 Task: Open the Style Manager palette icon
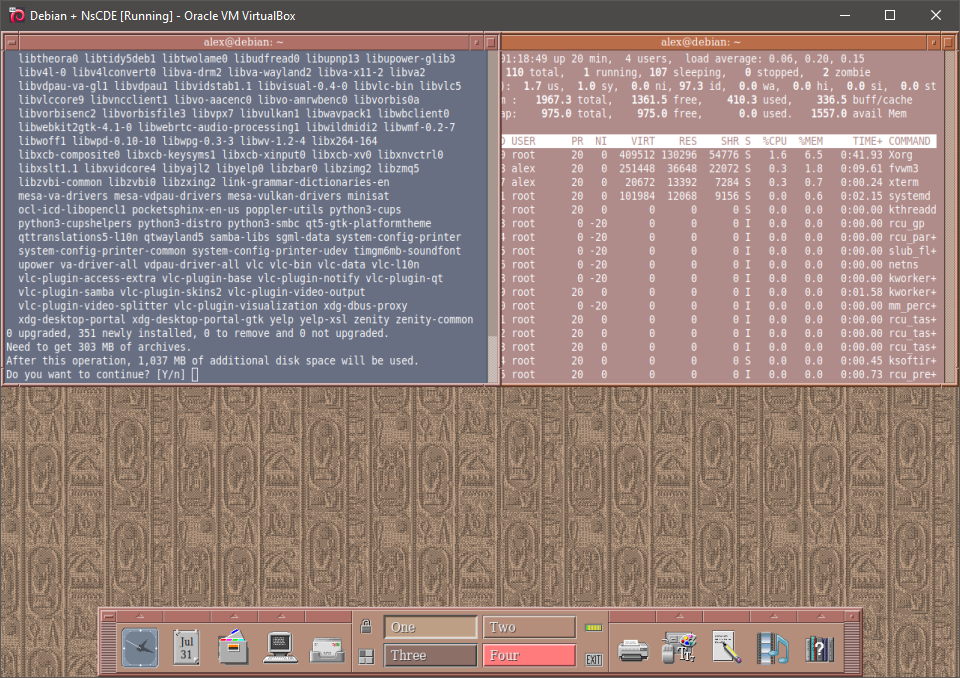pos(679,648)
